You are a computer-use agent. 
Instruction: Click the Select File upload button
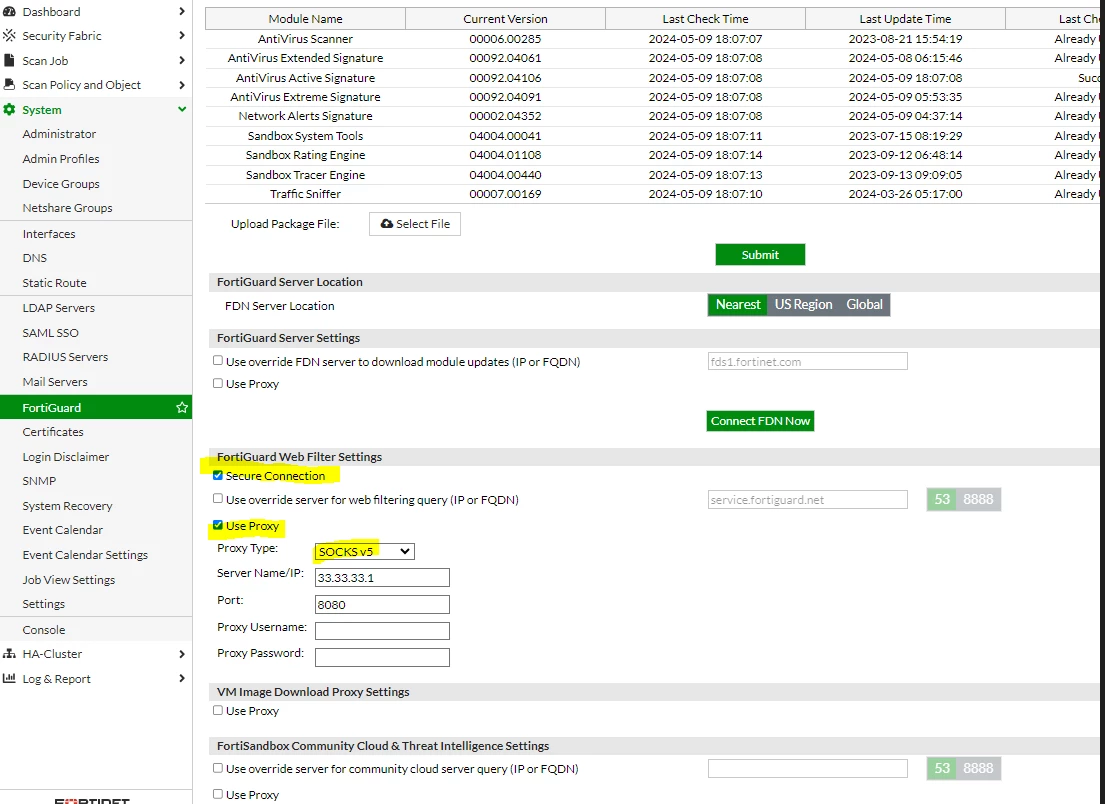(415, 224)
